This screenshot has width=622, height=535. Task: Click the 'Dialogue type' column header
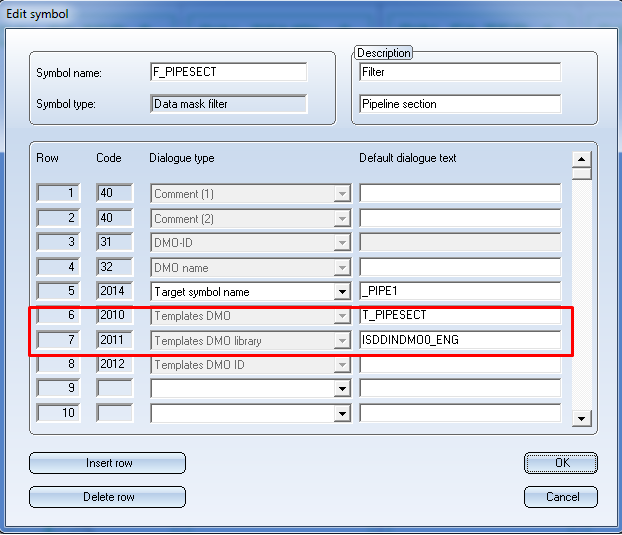point(182,158)
